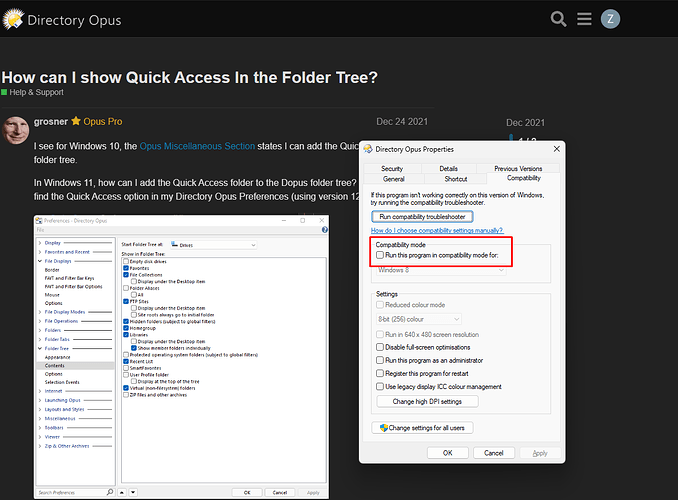Uncheck the Homegroup checkbox
Image resolution: width=678 pixels, height=500 pixels.
126,328
